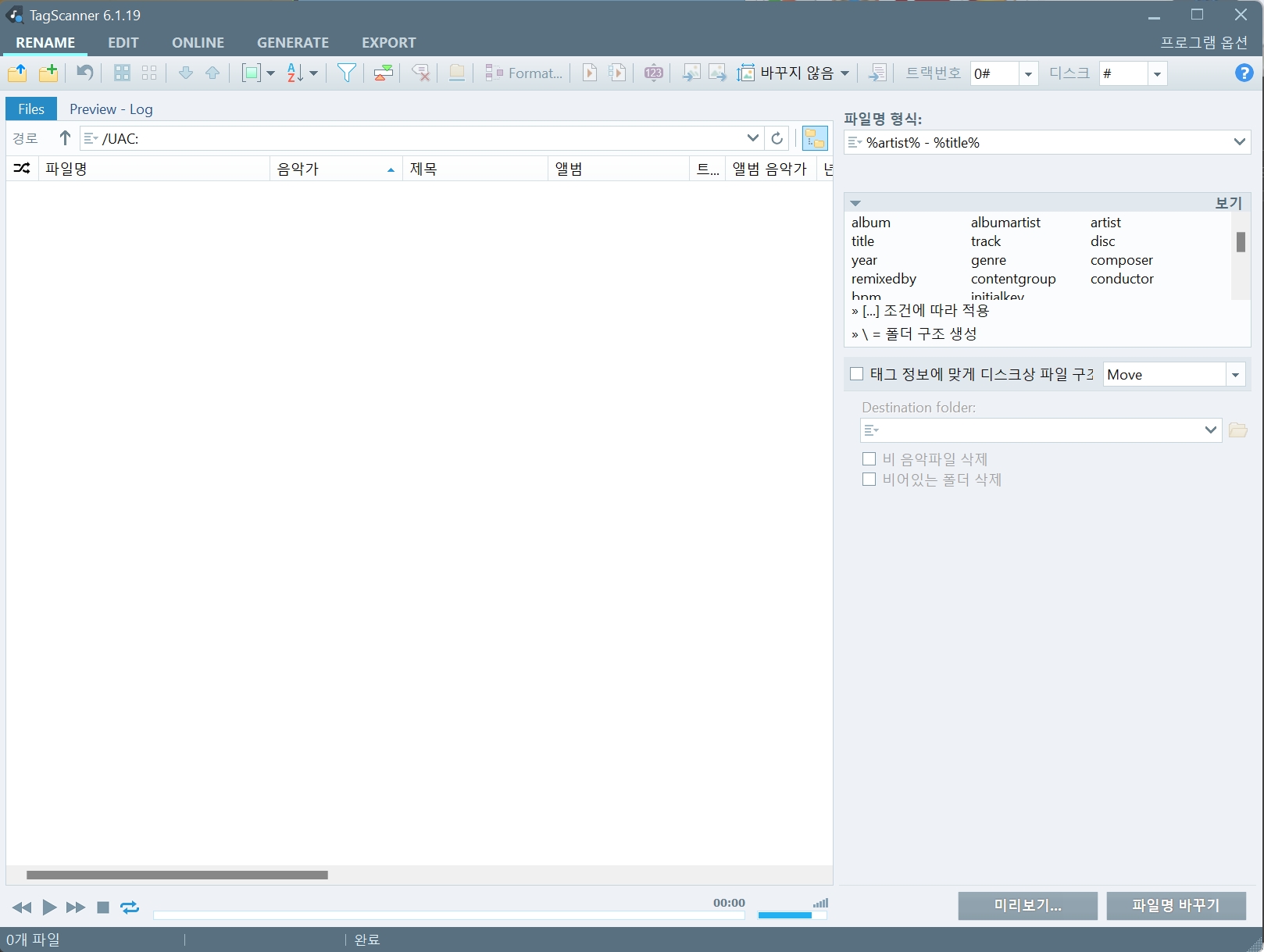Sort by the 음악가 column header

[336, 169]
